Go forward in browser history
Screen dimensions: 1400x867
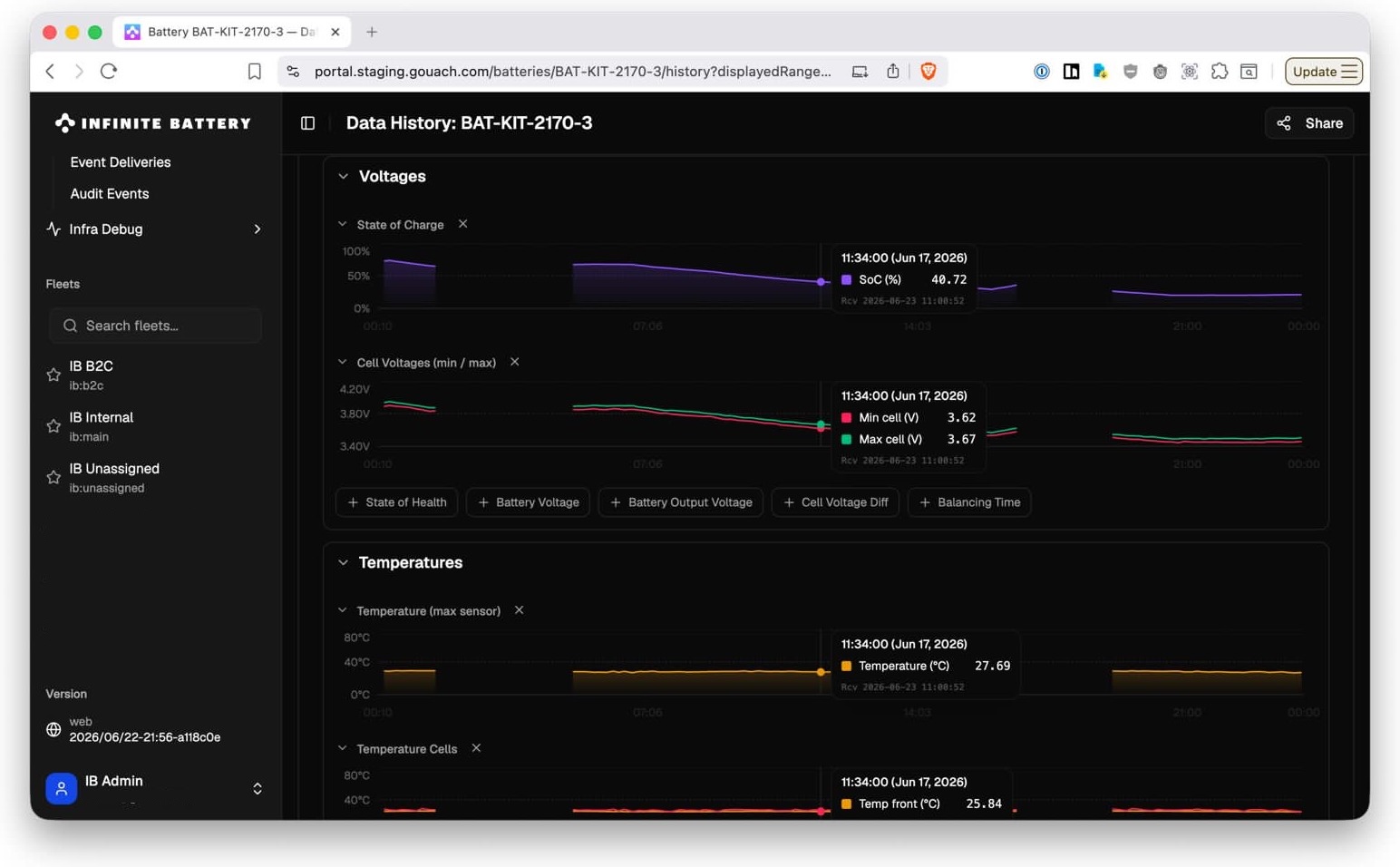(79, 71)
